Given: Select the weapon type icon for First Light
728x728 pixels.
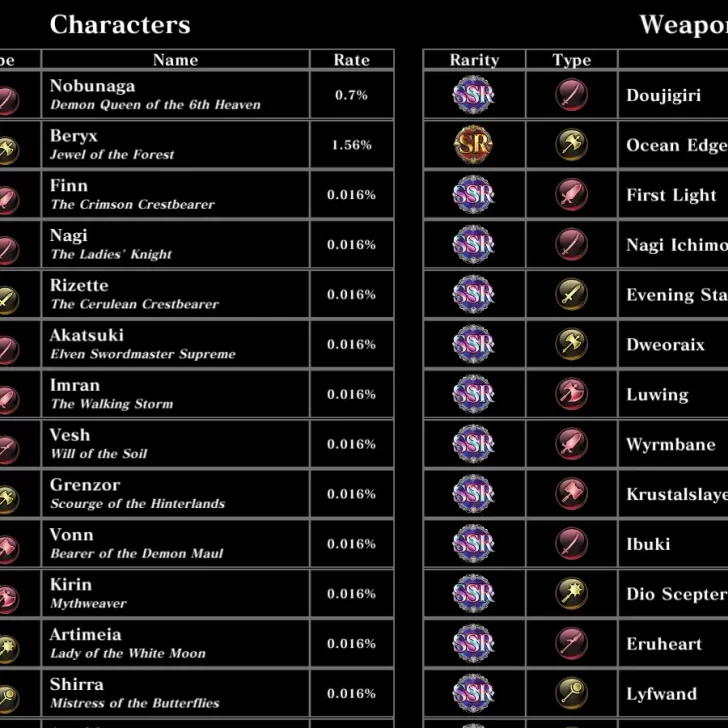Looking at the screenshot, I should (572, 195).
